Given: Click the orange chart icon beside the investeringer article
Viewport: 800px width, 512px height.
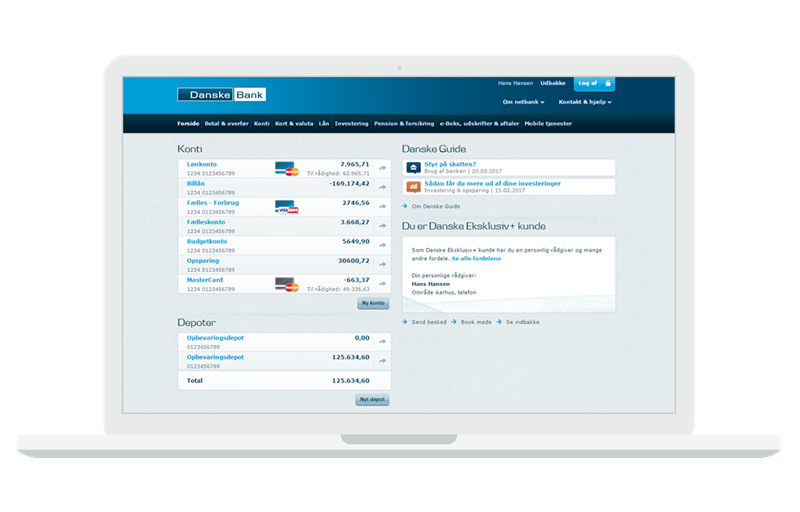Looking at the screenshot, I should (x=413, y=186).
